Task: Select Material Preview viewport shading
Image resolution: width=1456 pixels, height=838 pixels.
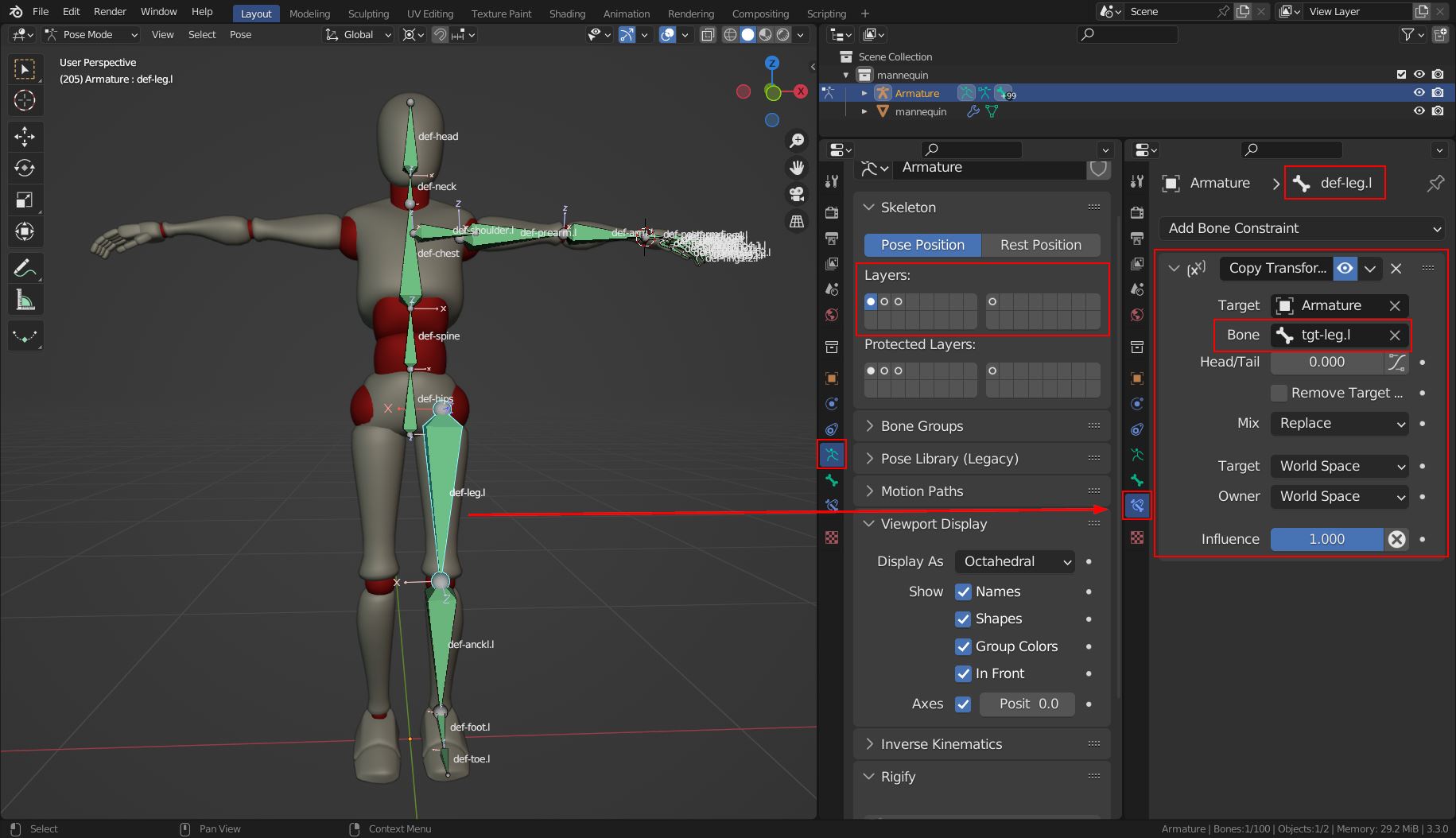Action: click(x=765, y=34)
